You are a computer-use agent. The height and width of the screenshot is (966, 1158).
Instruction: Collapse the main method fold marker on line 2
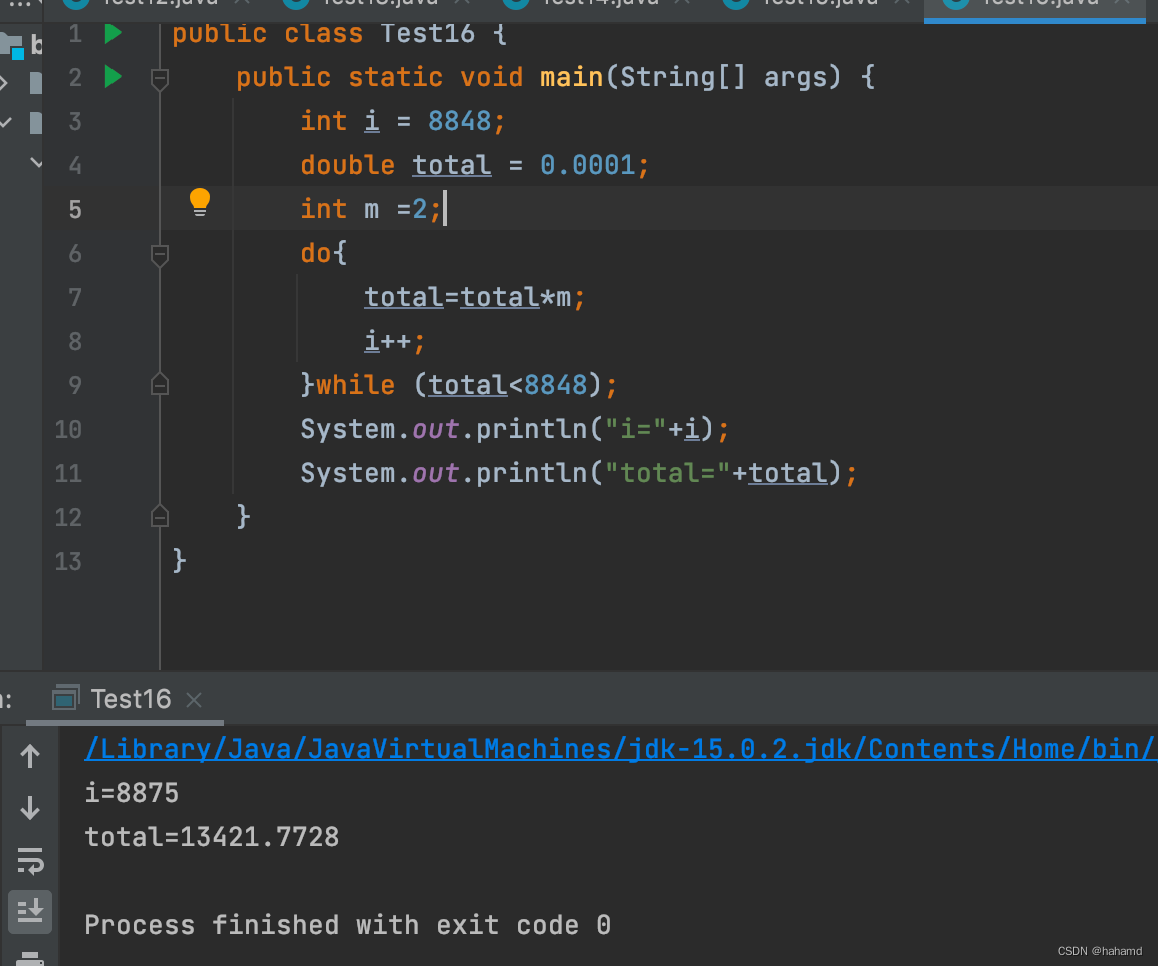[x=160, y=78]
